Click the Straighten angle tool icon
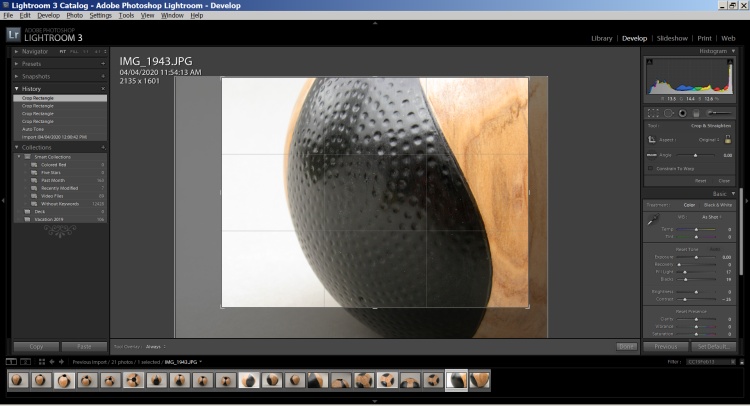 [x=652, y=155]
